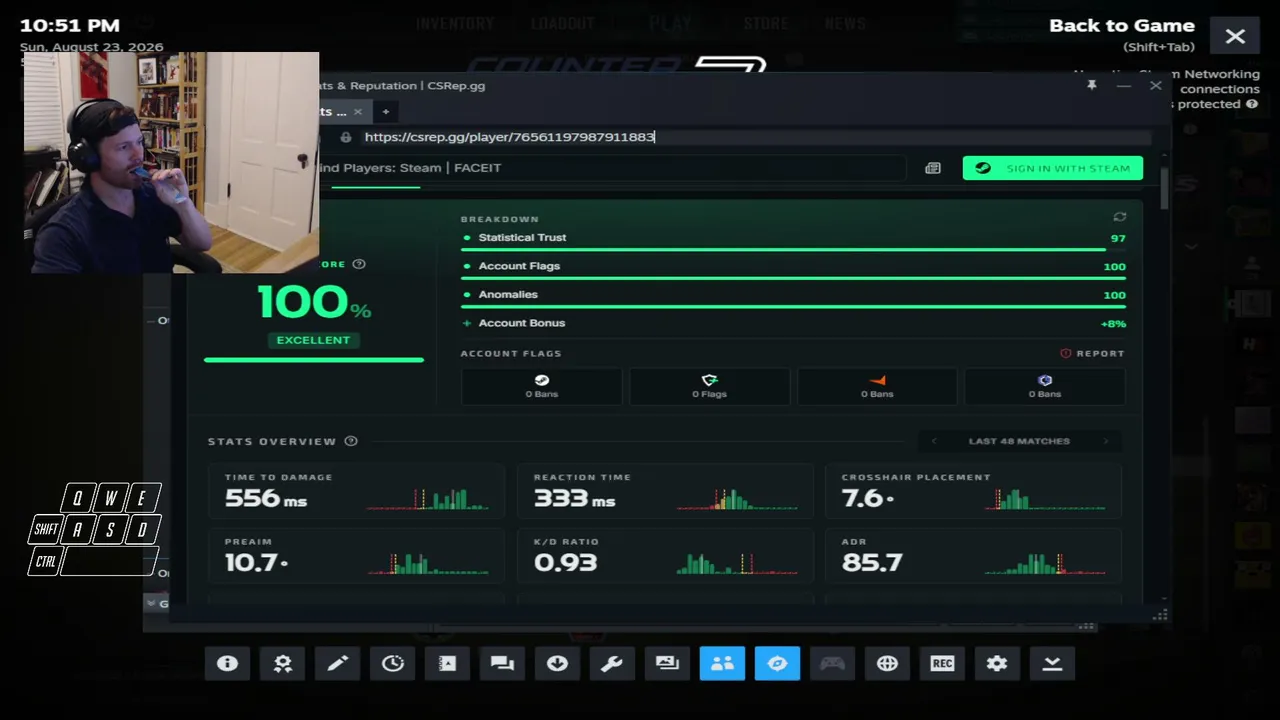Select the Anomalies breakdown row
Viewport: 1280px width, 720px height.
(x=794, y=297)
